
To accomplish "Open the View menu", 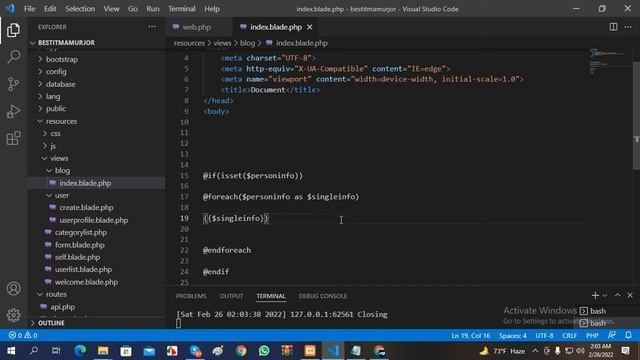I will click(111, 9).
